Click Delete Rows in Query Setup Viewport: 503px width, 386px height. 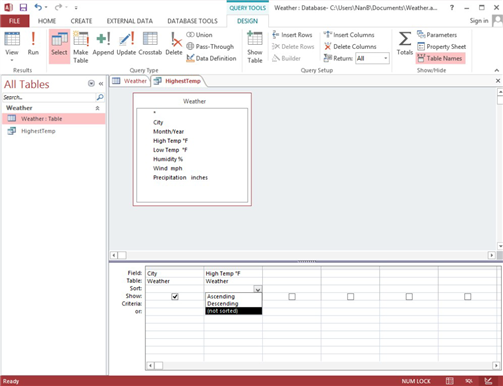pos(293,47)
